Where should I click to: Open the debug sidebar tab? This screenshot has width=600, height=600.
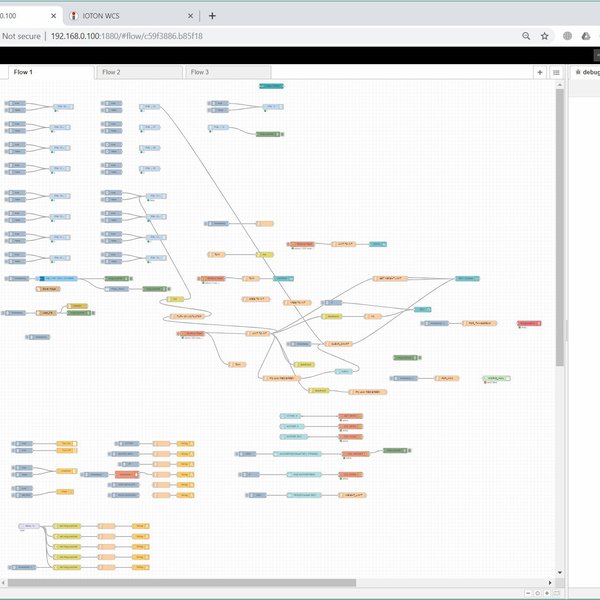coord(586,72)
